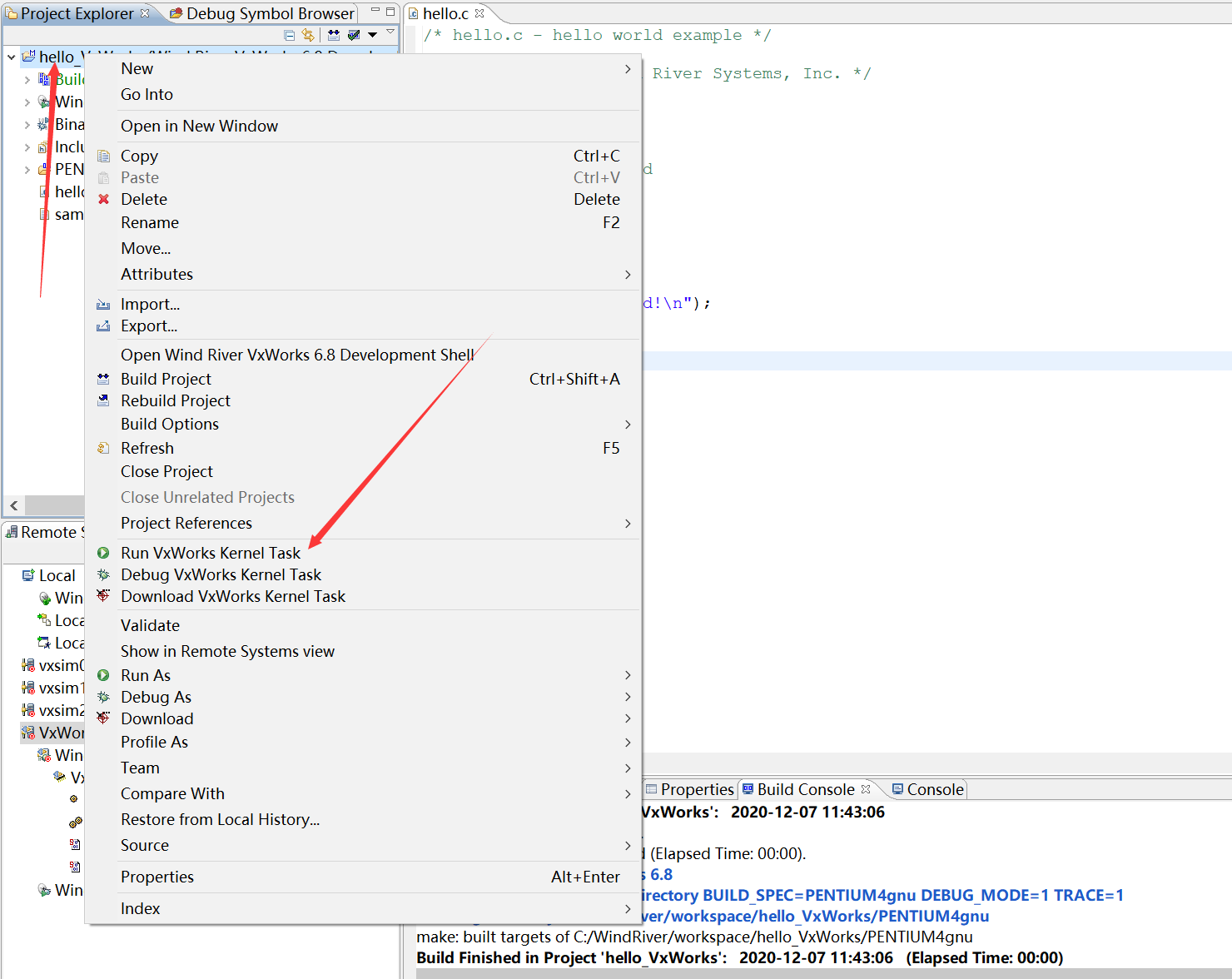Screen dimensions: 1232x979
Task: Choose Restore from Local History...
Action: [x=363, y=819]
